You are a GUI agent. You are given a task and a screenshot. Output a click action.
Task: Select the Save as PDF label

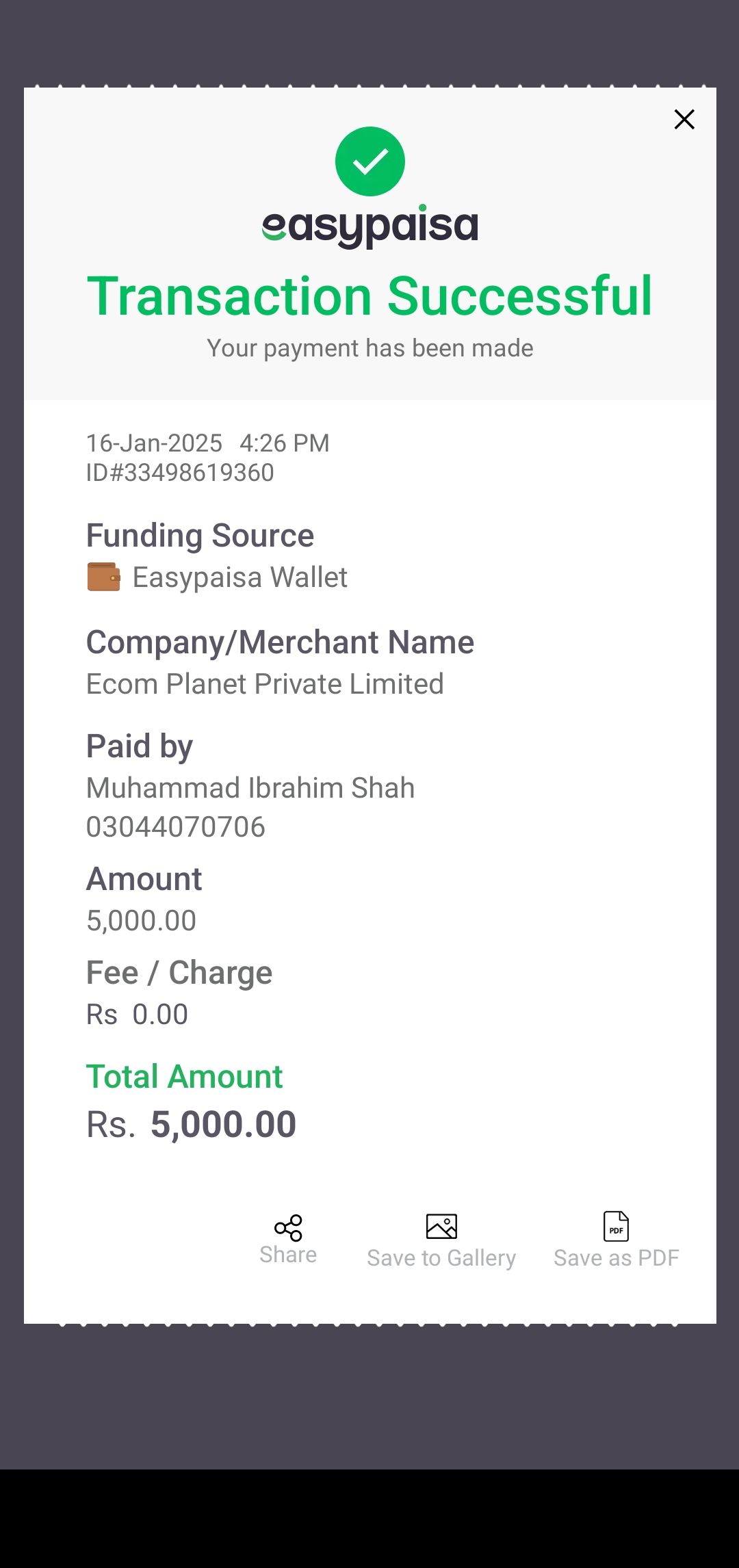(616, 1257)
